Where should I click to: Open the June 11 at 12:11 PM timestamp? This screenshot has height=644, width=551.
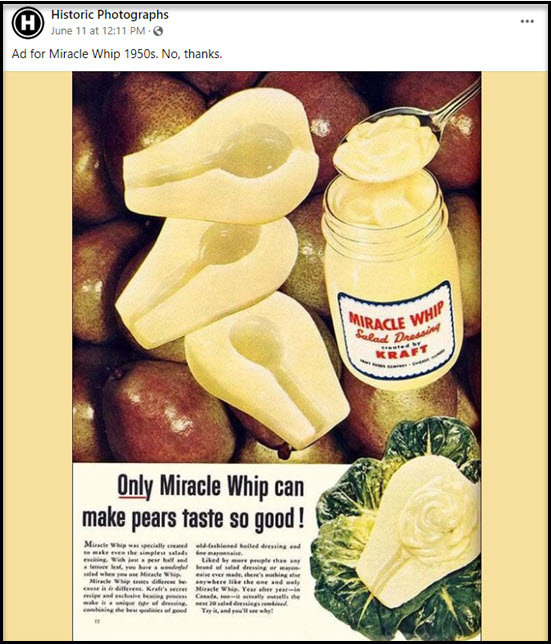pyautogui.click(x=98, y=31)
